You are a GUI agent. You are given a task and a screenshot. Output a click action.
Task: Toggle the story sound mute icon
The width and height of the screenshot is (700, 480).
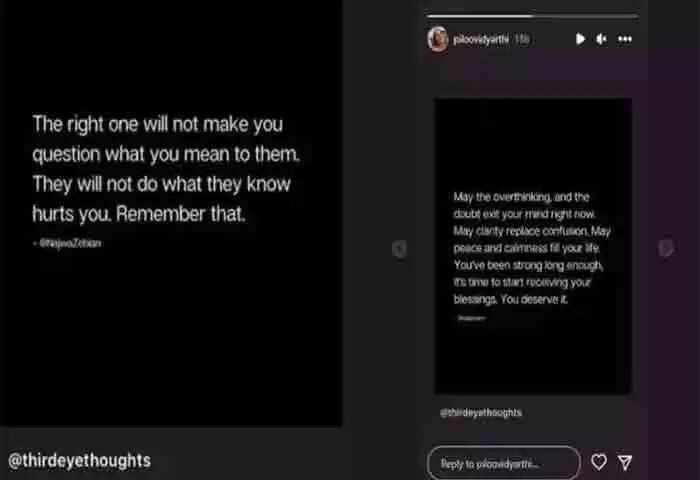(601, 39)
